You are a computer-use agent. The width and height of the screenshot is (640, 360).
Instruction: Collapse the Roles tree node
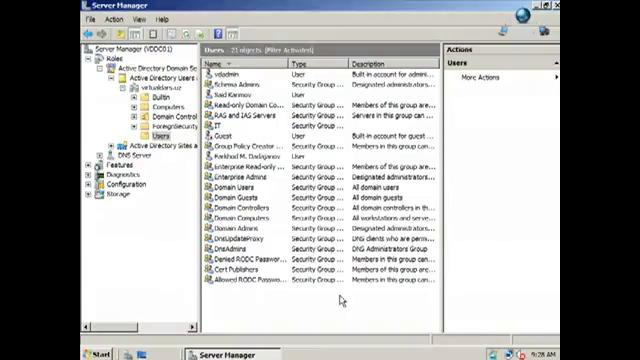[88, 59]
